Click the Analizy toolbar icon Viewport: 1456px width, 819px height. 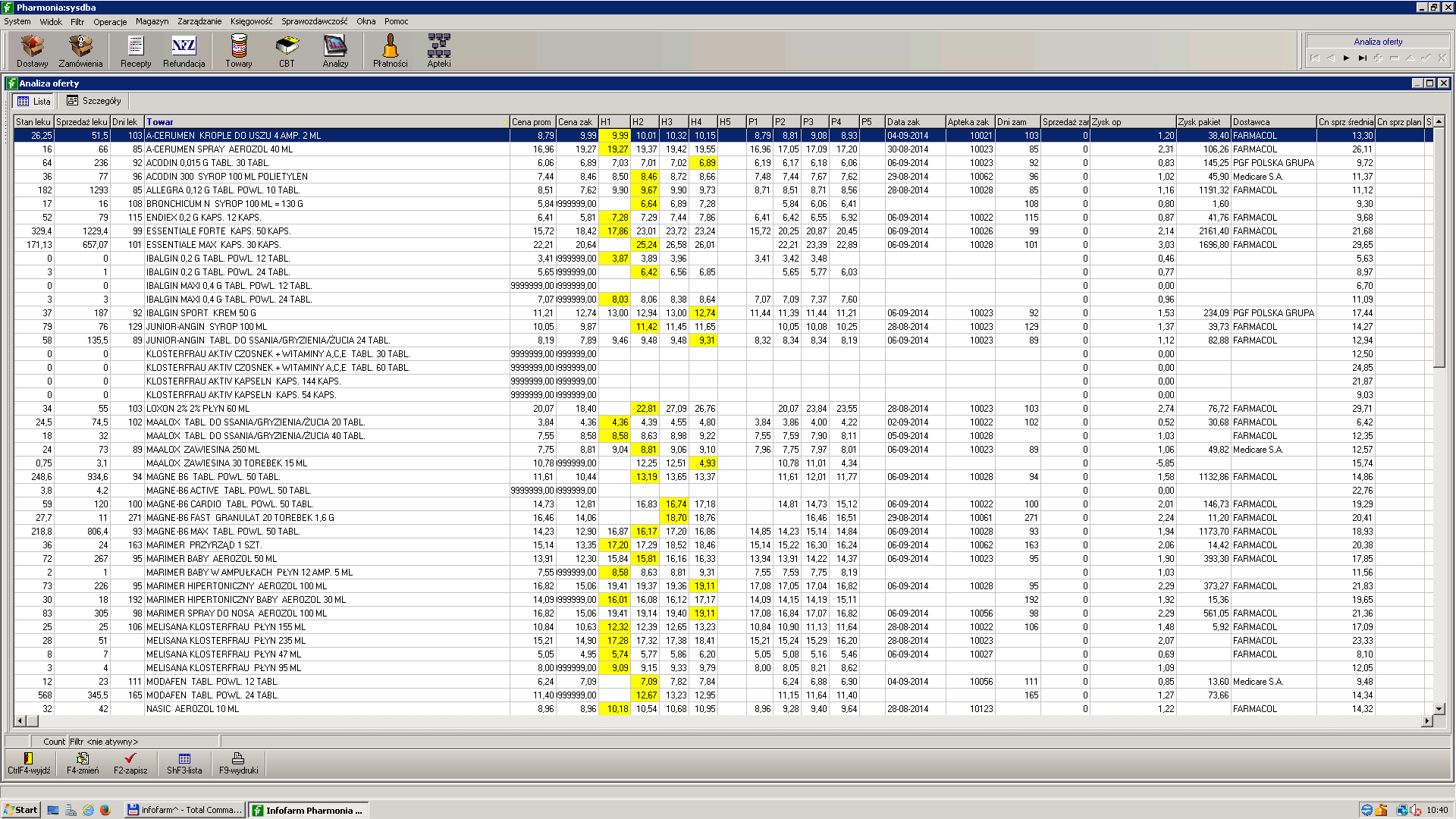coord(335,51)
